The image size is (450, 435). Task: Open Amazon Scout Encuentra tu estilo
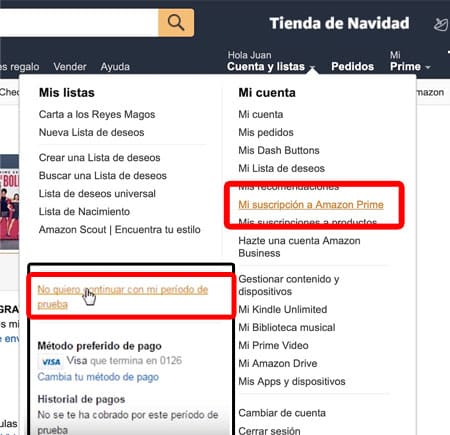[x=120, y=229]
